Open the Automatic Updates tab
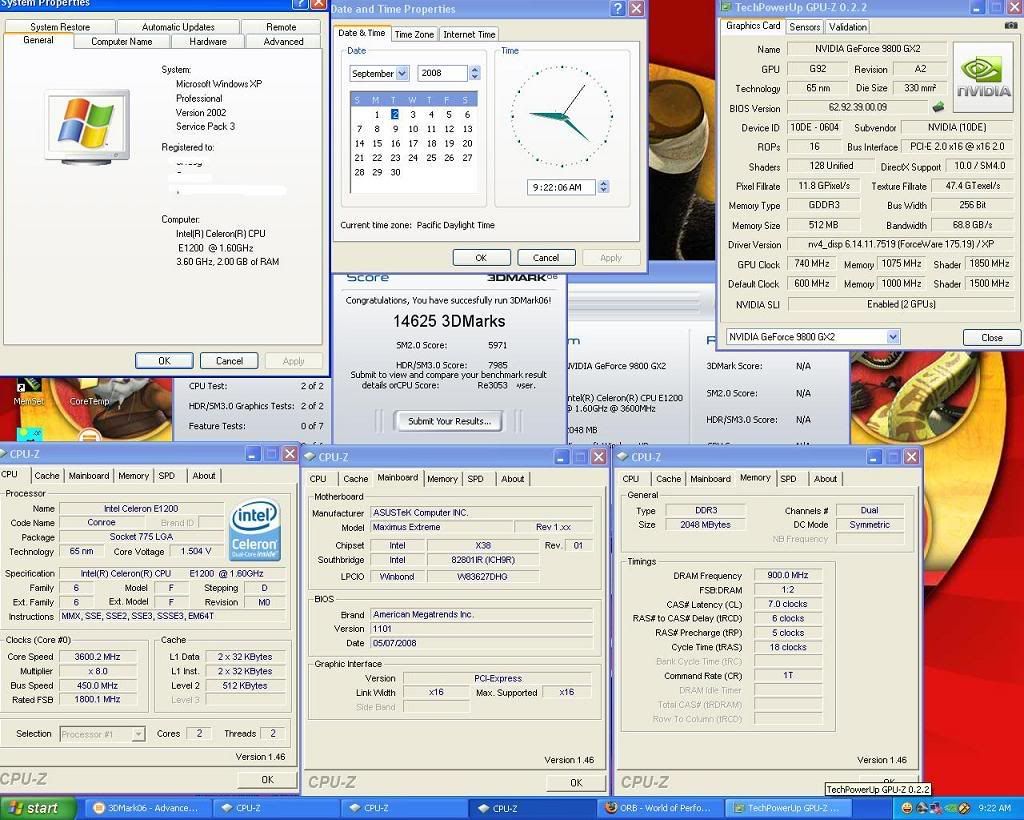Image resolution: width=1024 pixels, height=820 pixels. coord(178,27)
